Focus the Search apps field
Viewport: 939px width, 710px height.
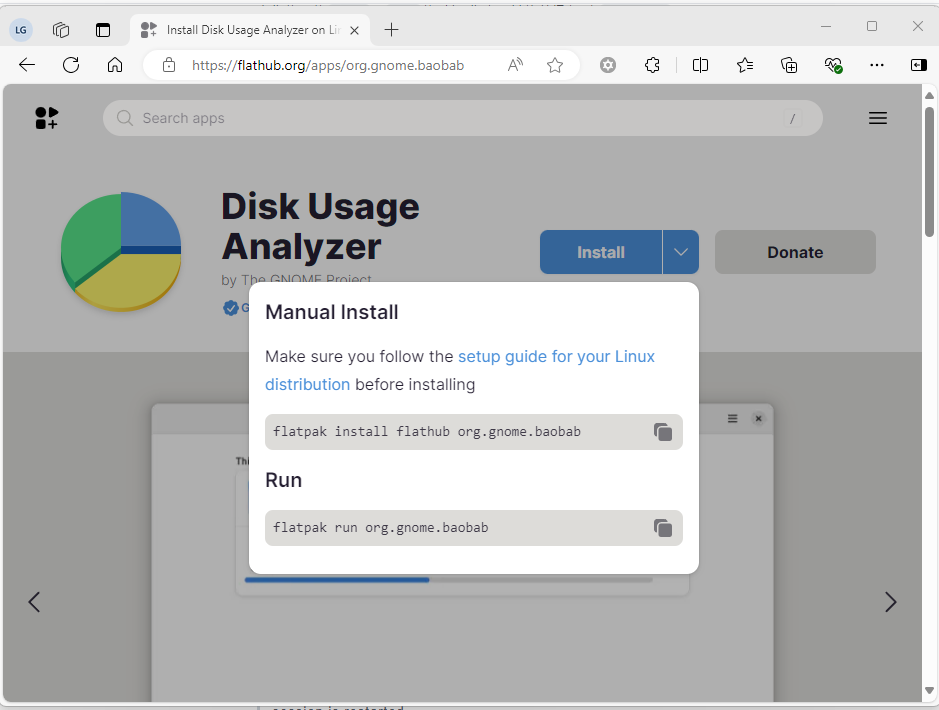(x=462, y=118)
